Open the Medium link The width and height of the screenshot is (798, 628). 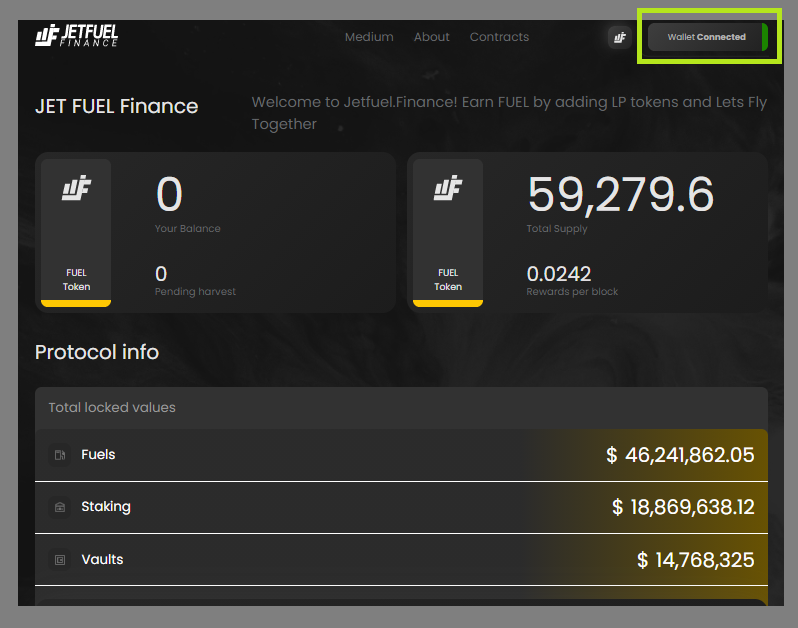click(x=369, y=37)
